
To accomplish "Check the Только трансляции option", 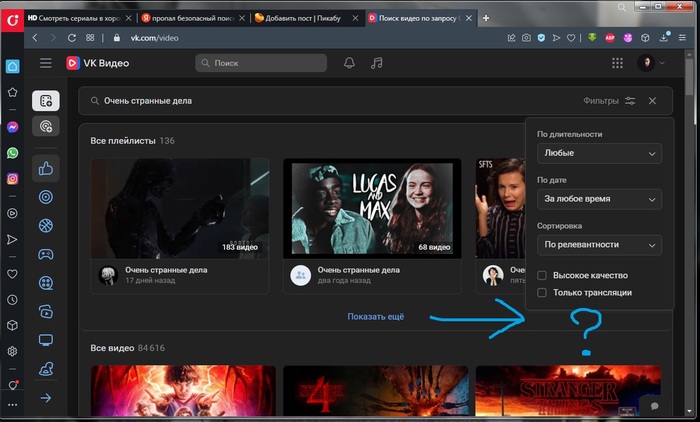I will tap(542, 293).
